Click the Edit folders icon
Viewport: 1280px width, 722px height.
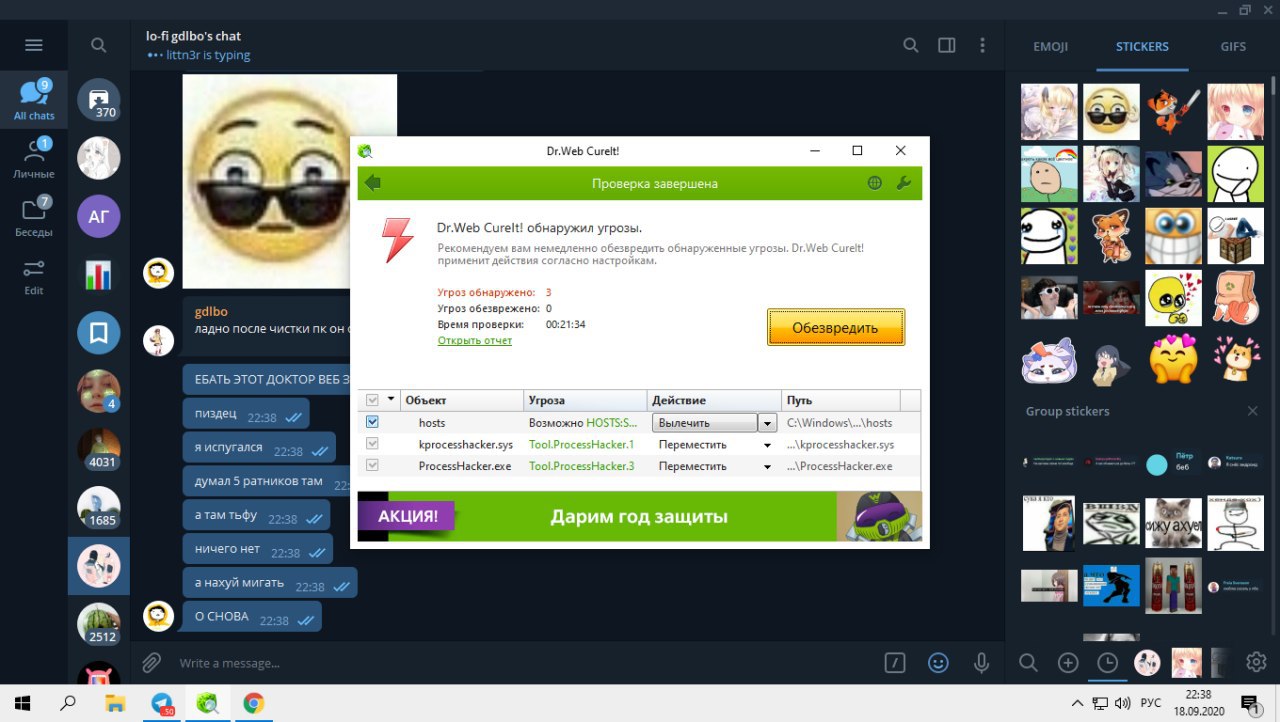click(34, 276)
